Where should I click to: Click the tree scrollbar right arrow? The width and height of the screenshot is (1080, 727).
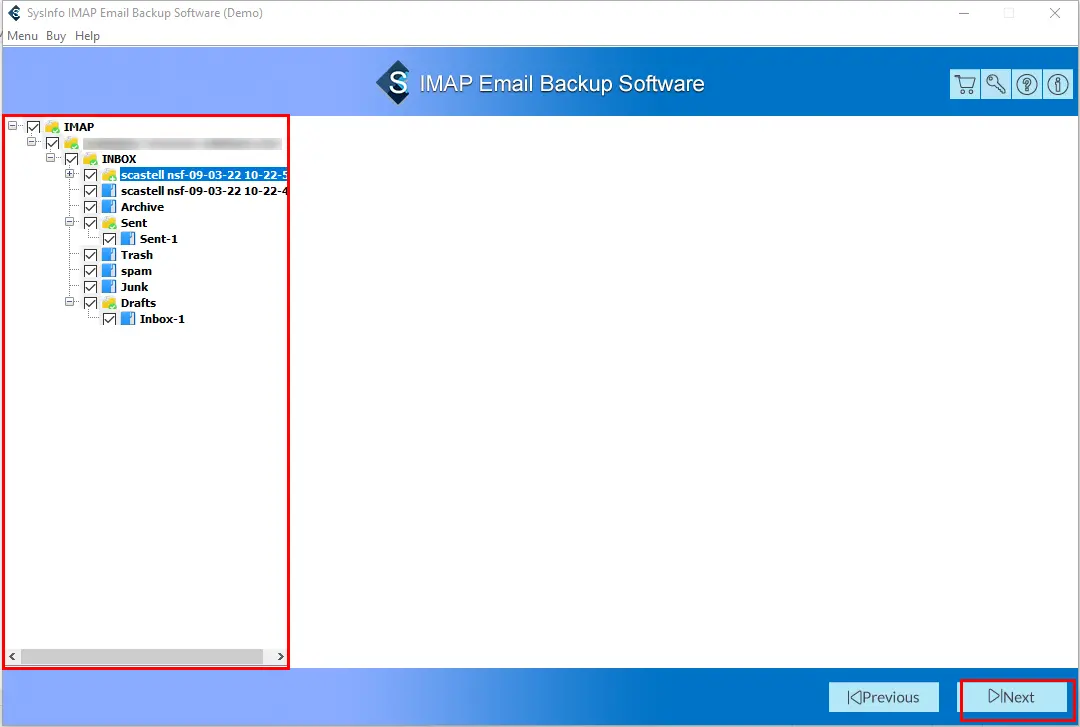tap(280, 657)
